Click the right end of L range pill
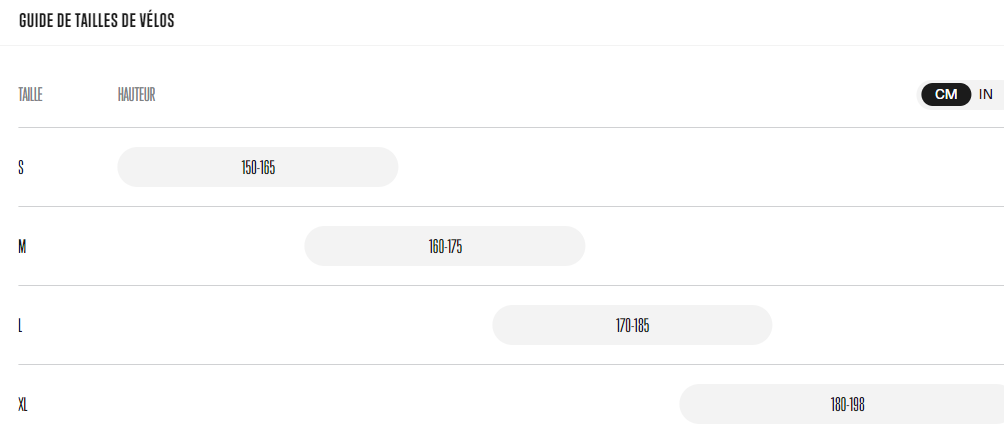 (762, 325)
